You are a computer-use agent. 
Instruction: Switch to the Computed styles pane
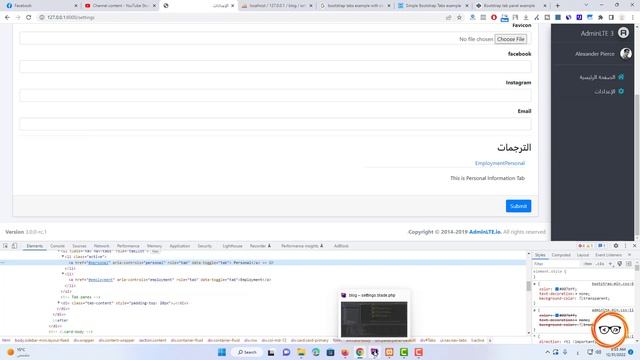[561, 255]
